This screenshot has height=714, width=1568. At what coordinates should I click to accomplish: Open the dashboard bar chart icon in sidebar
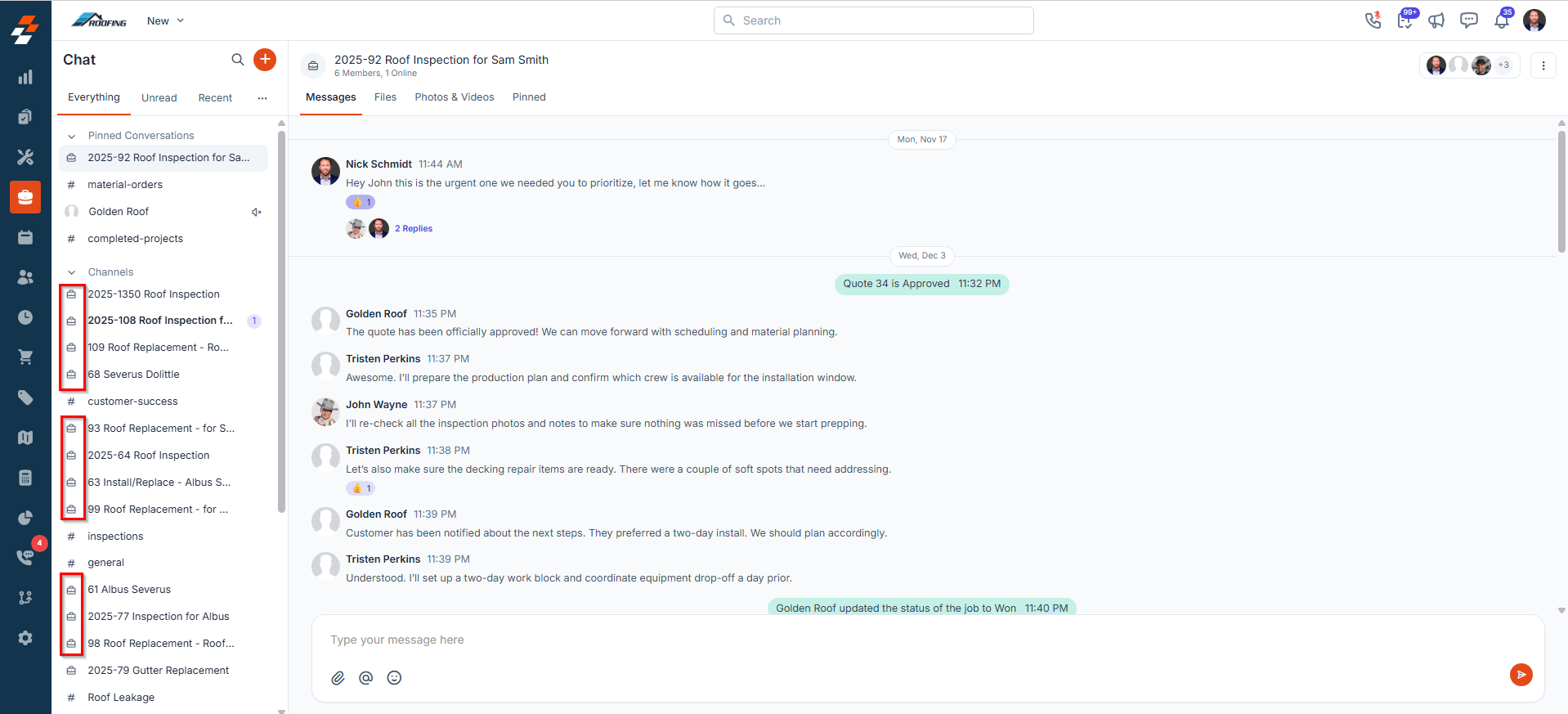25,77
